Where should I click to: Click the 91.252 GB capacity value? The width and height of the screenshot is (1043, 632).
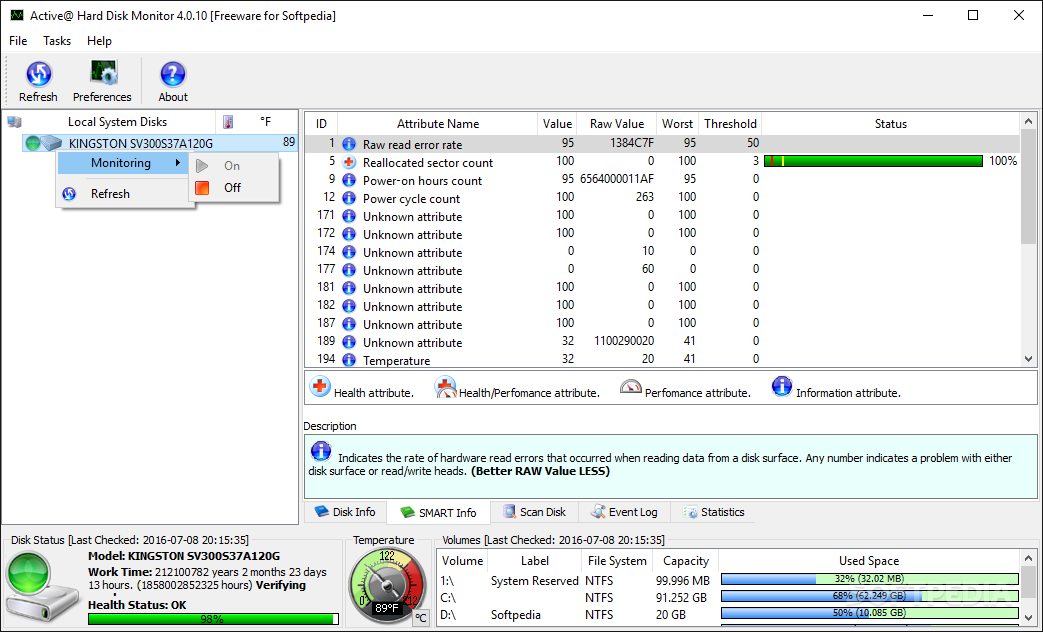[x=681, y=597]
